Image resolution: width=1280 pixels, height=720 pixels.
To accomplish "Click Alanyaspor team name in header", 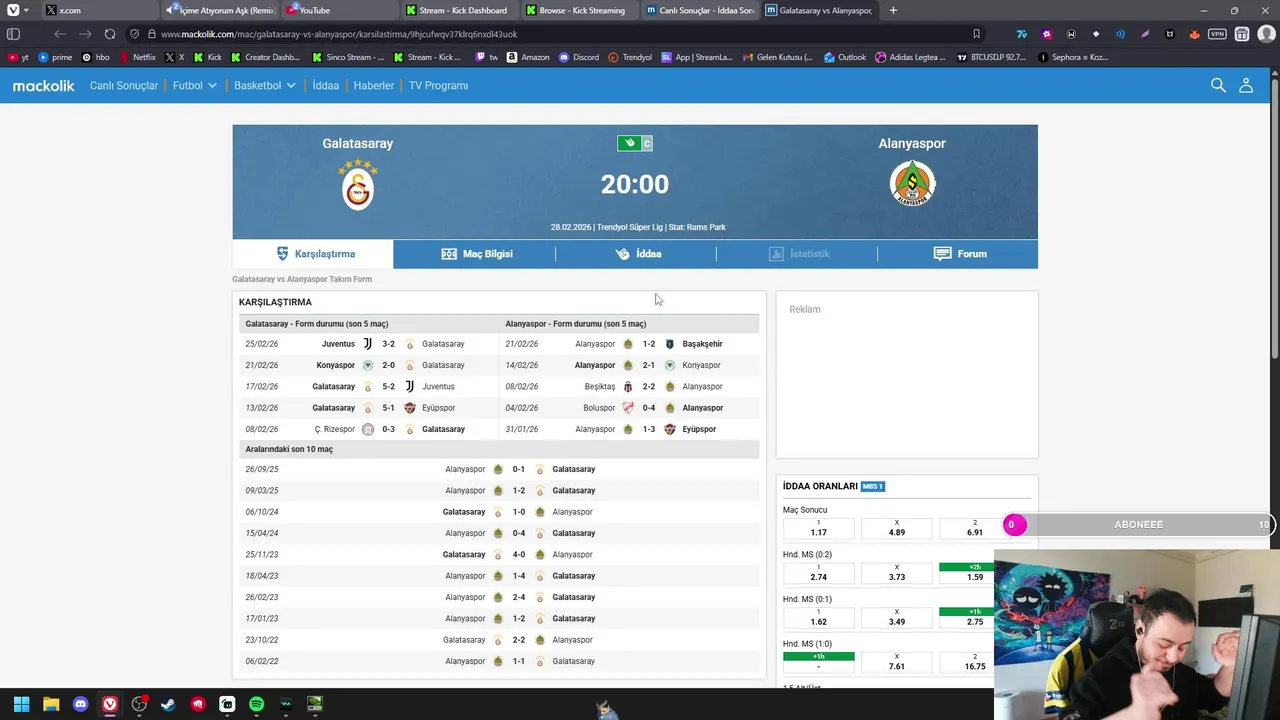I will coord(912,143).
